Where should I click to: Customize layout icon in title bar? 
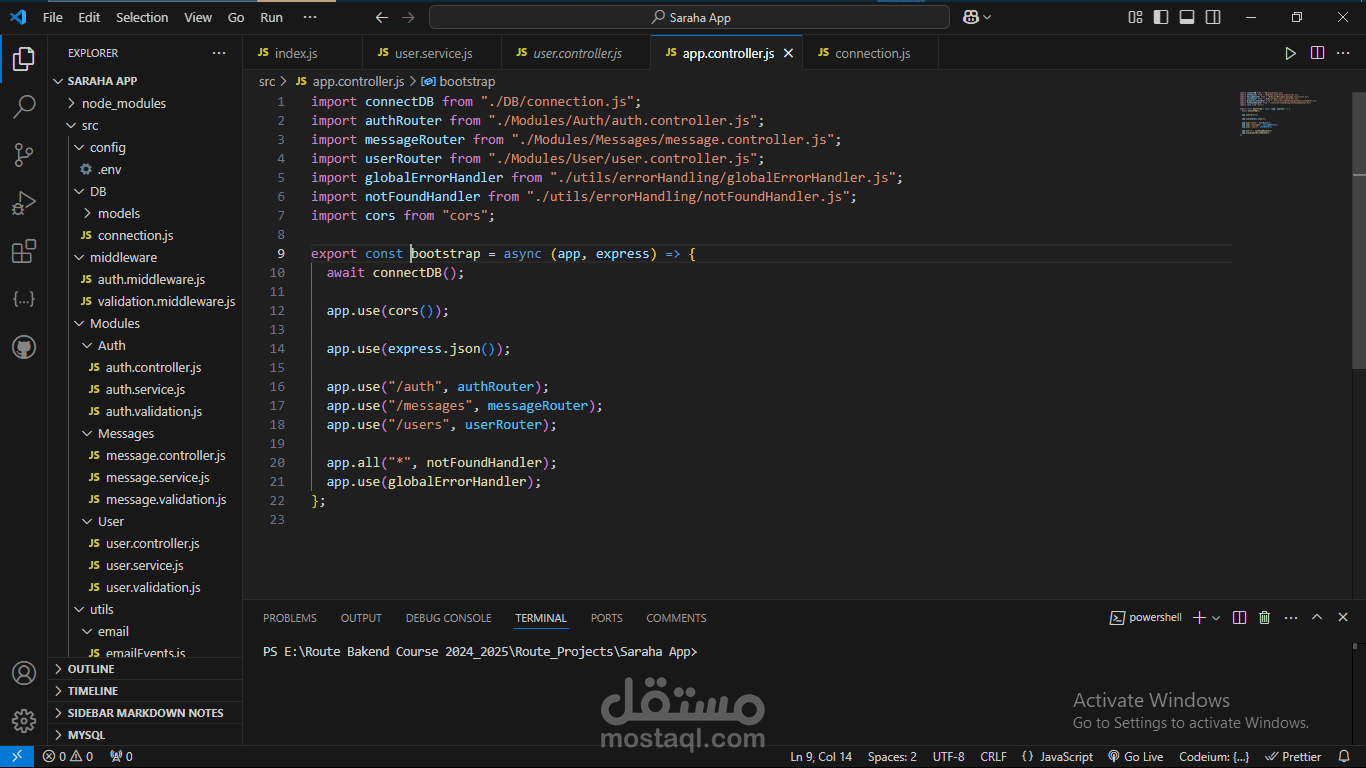click(1135, 17)
